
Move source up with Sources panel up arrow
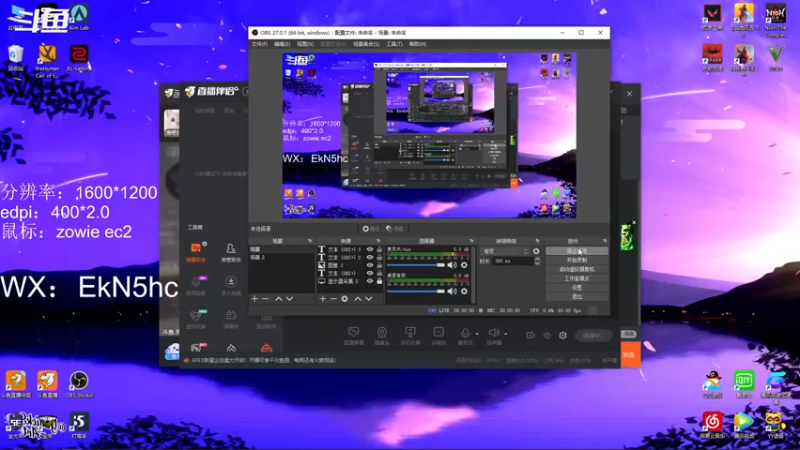[358, 299]
